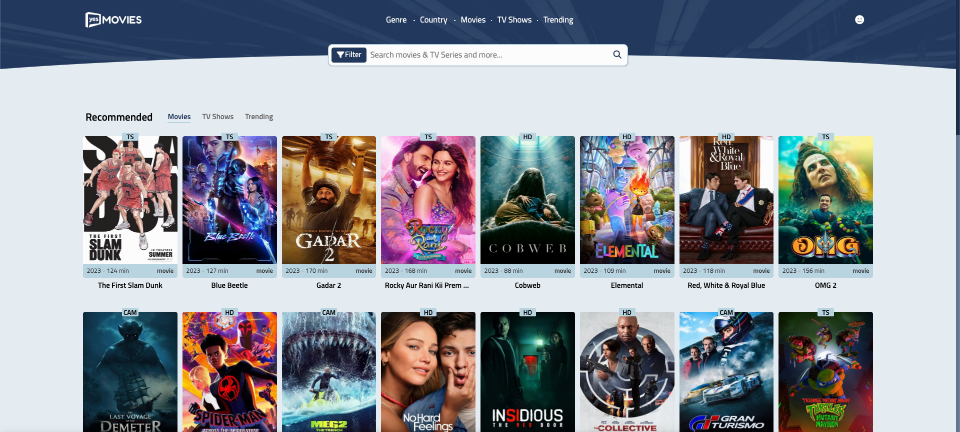Click '2023 · 156 min' under OMG 2
960x432 pixels.
click(803, 270)
